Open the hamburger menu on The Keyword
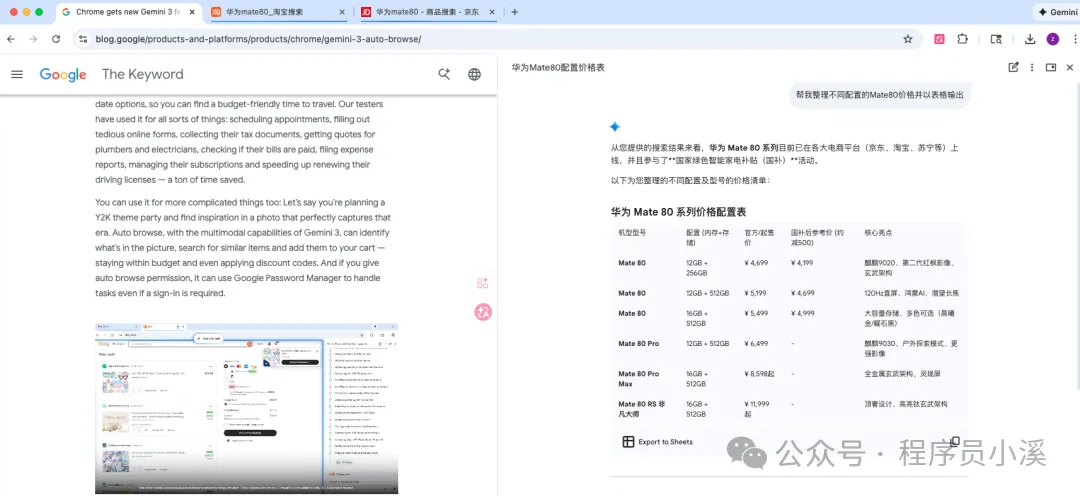1080x496 pixels. coord(17,74)
